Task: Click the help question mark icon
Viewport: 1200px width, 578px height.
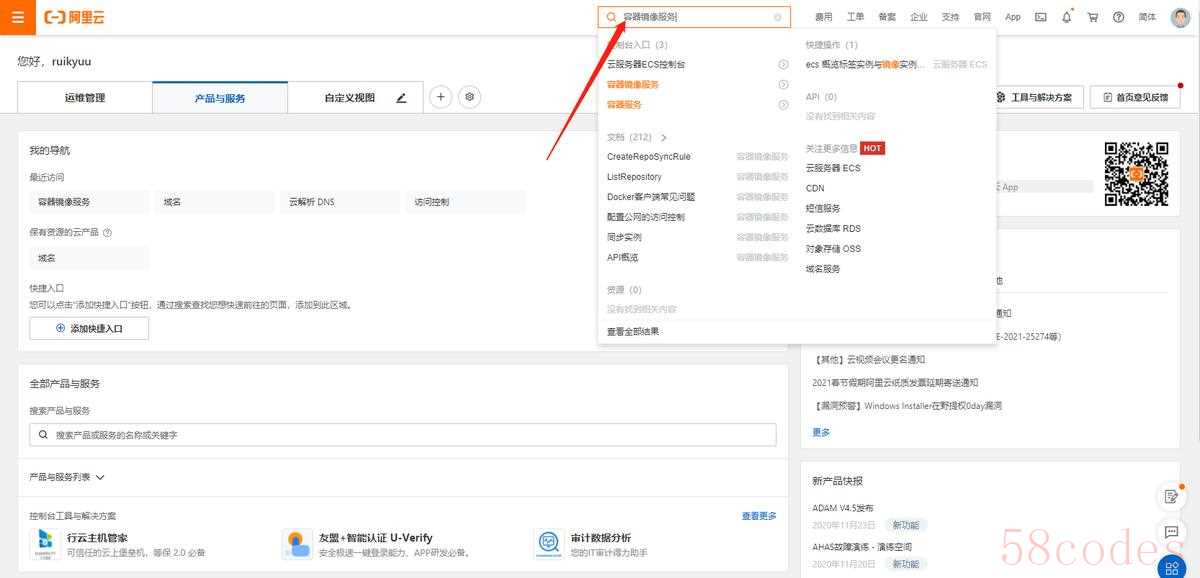Action: click(x=1118, y=17)
